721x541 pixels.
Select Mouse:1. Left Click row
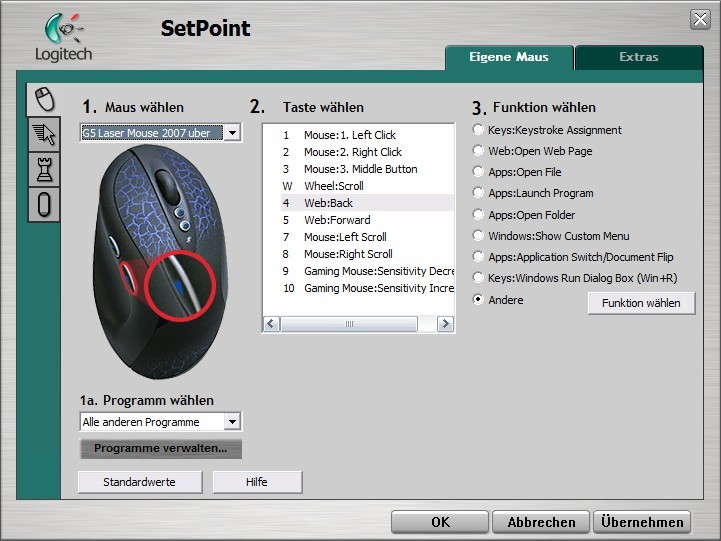[367, 135]
